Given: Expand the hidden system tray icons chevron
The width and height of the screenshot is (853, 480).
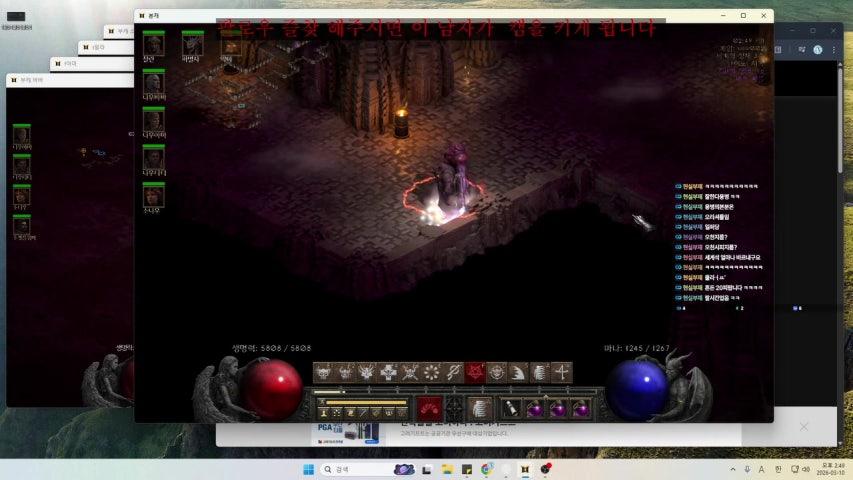Looking at the screenshot, I should (x=733, y=469).
